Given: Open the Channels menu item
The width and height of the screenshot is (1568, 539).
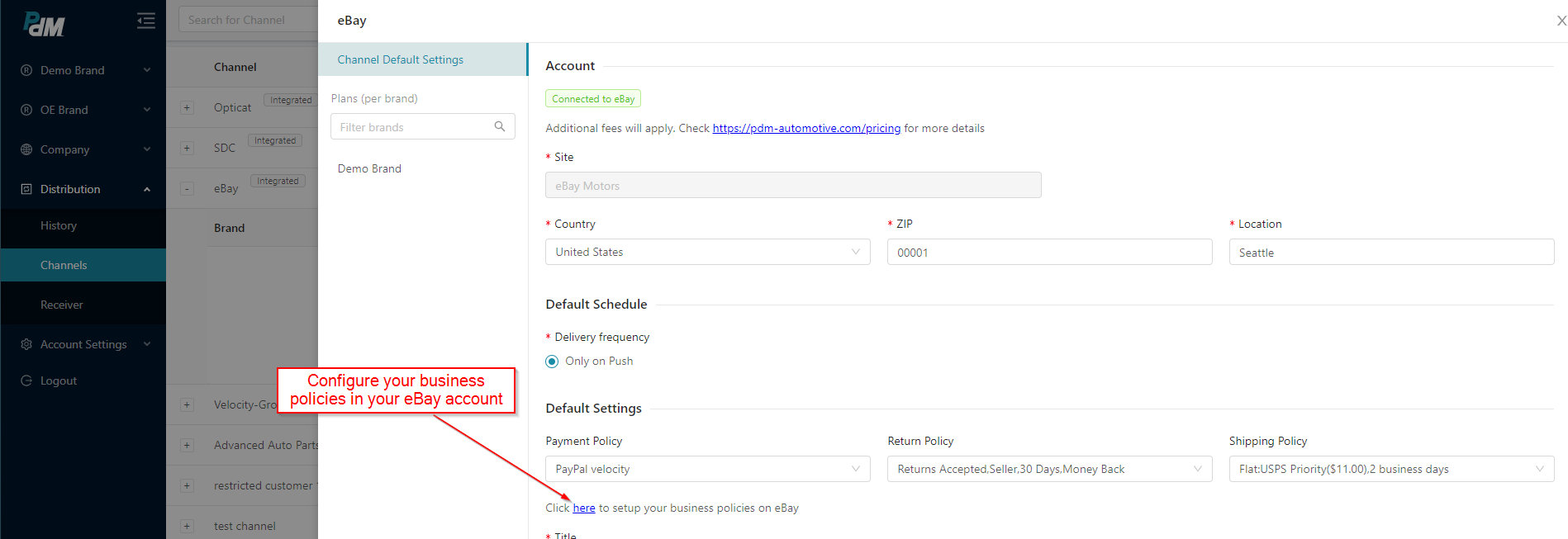Looking at the screenshot, I should (83, 265).
